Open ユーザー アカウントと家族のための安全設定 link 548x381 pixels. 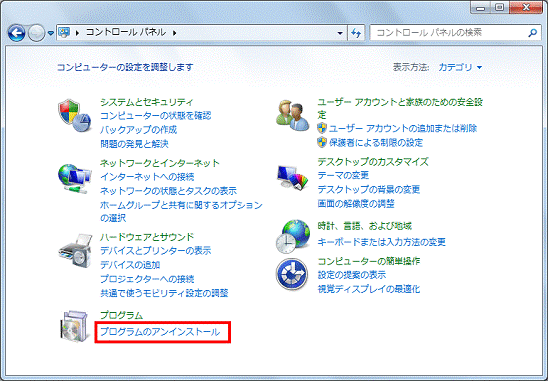(400, 108)
